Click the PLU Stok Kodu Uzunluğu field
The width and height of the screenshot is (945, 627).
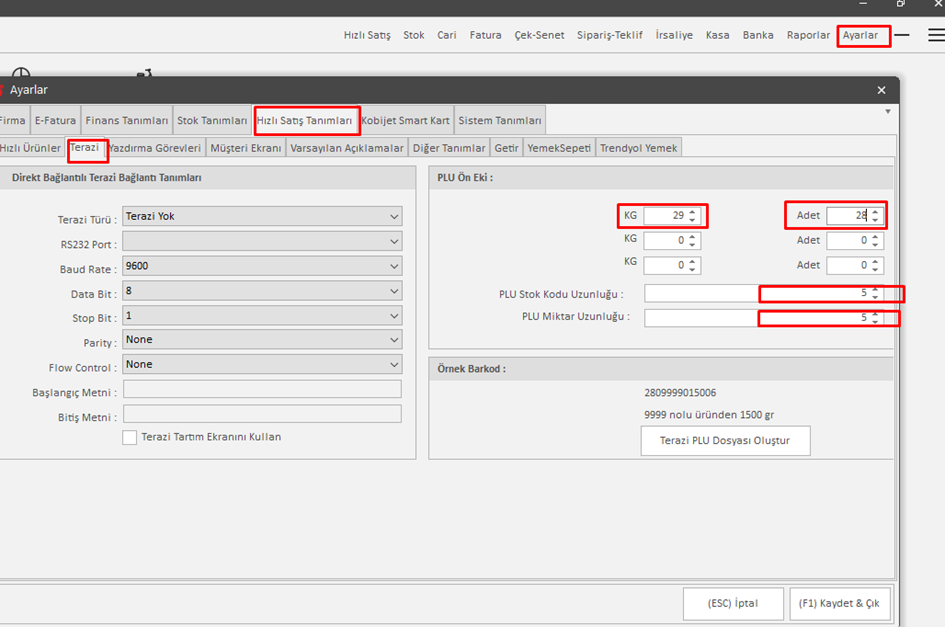[764, 293]
